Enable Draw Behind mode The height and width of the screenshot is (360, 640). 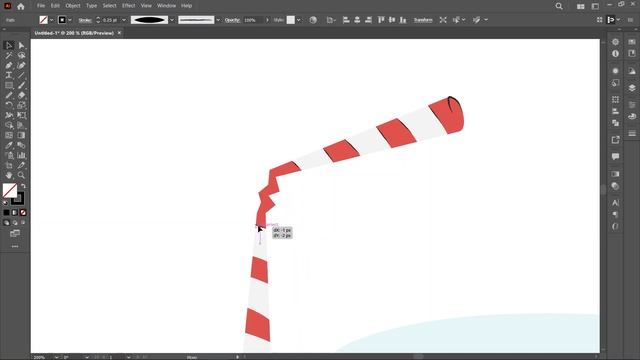pos(15,223)
